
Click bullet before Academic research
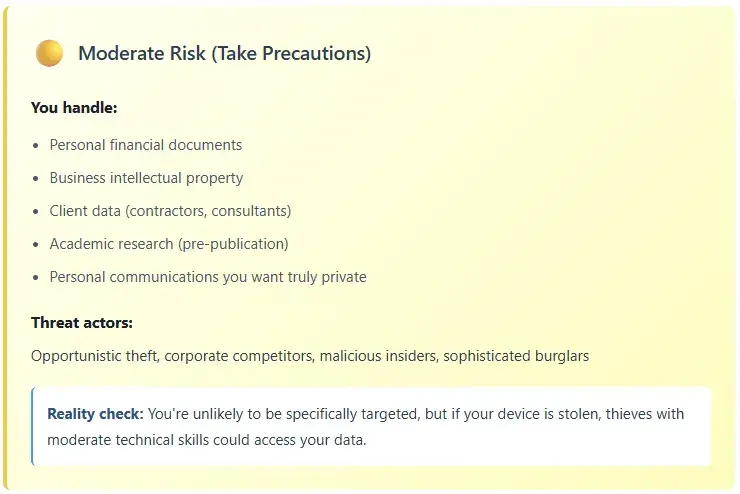[x=36, y=244]
